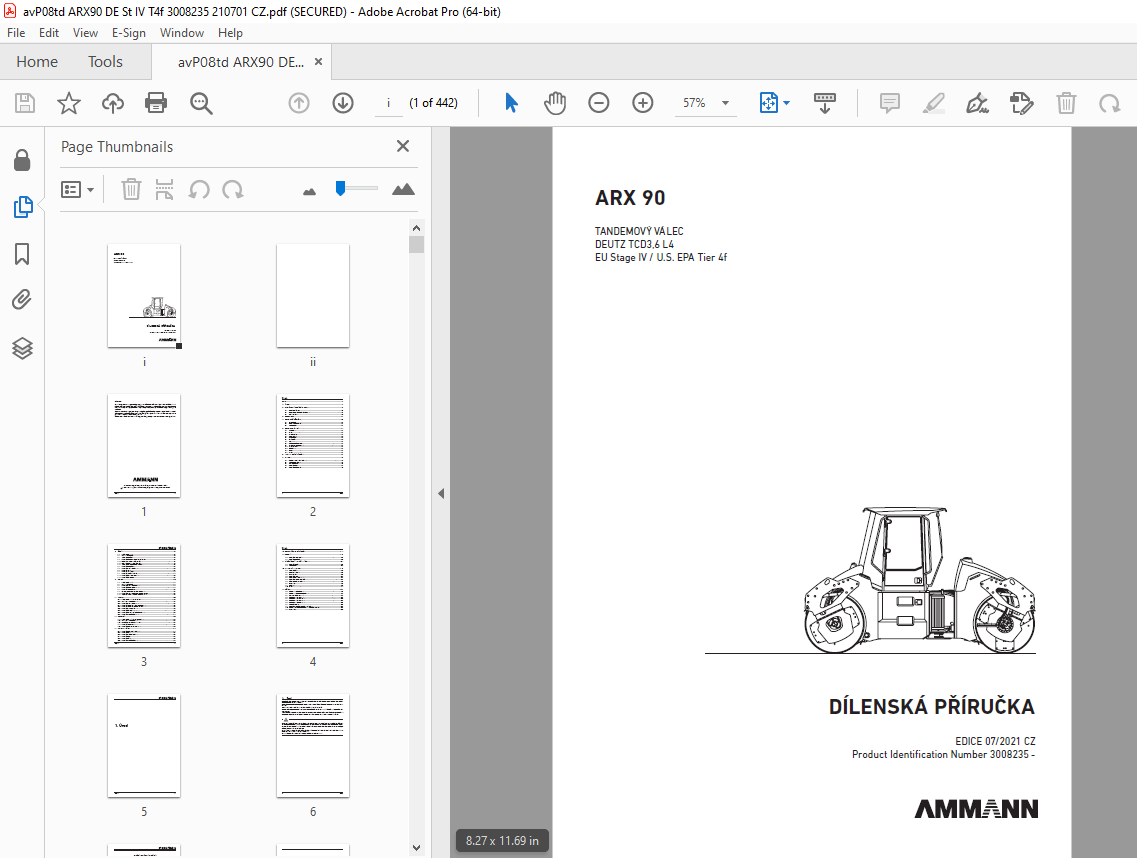The height and width of the screenshot is (858, 1137).
Task: Expand fit page options arrow
Action: pos(787,103)
